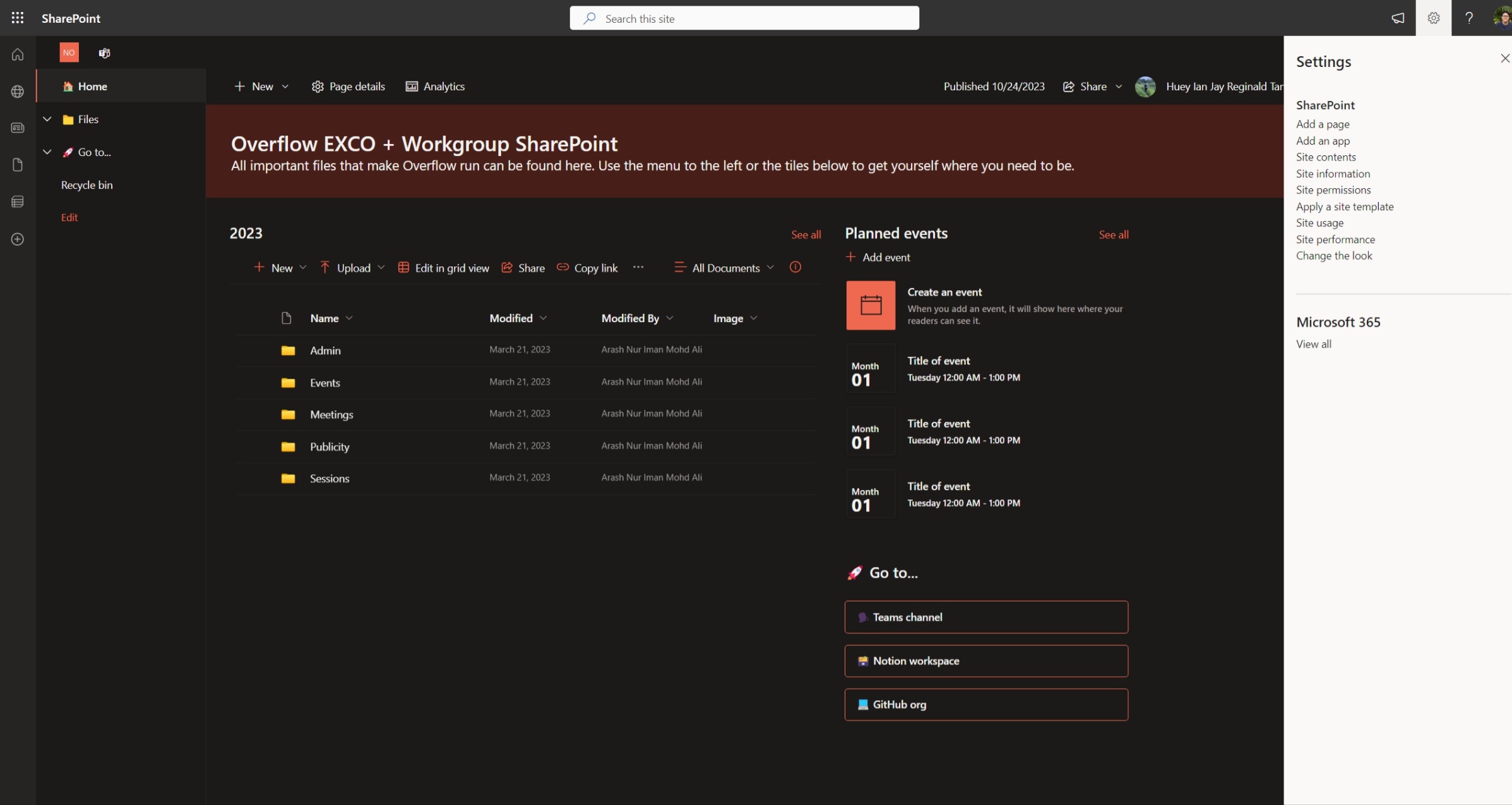The width and height of the screenshot is (1512, 805).
Task: Open the Meetings folder
Action: coord(331,415)
